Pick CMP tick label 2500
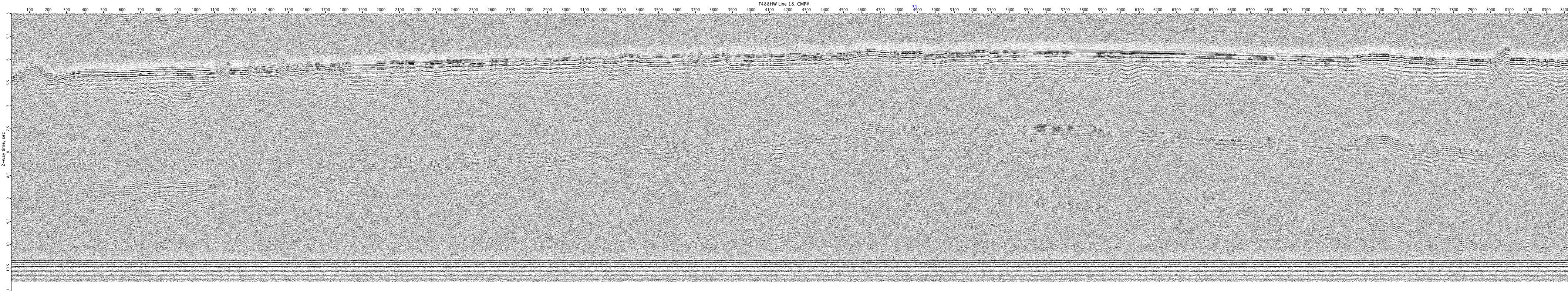Image resolution: width=1568 pixels, height=291 pixels. point(473,10)
